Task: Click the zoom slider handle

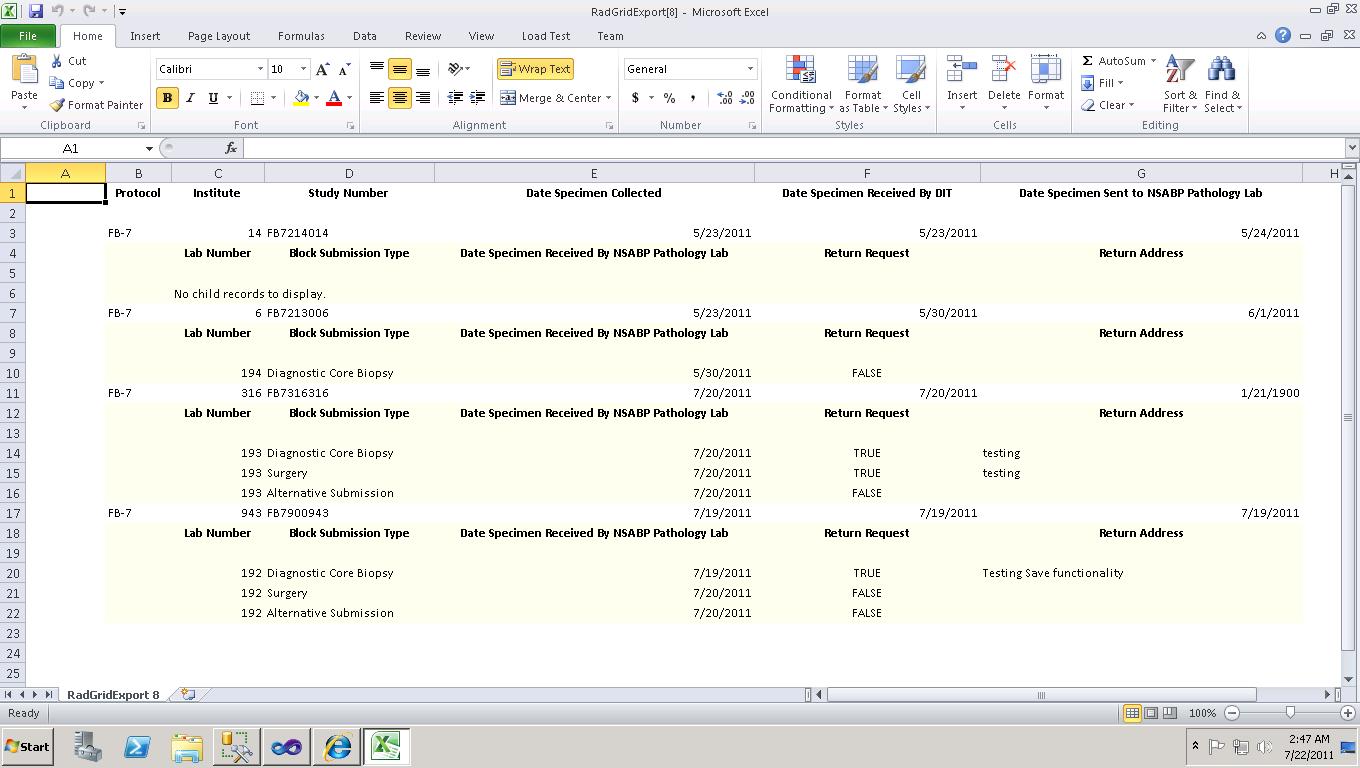Action: tap(1290, 713)
